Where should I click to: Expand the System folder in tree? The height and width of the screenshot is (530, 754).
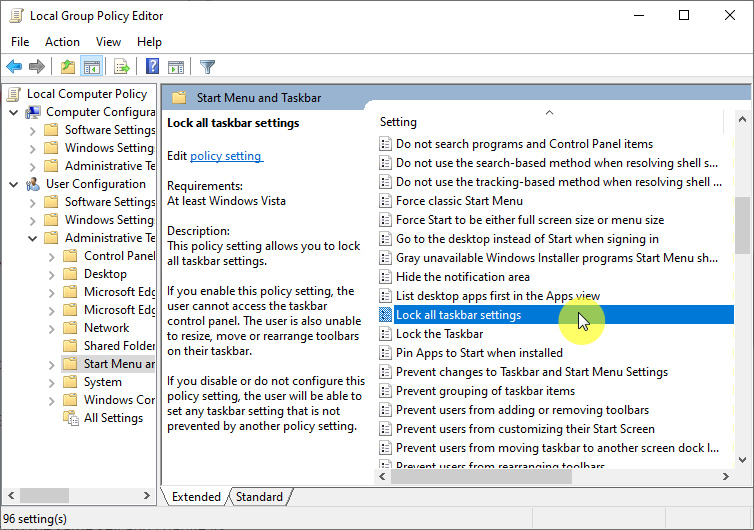(x=52, y=382)
